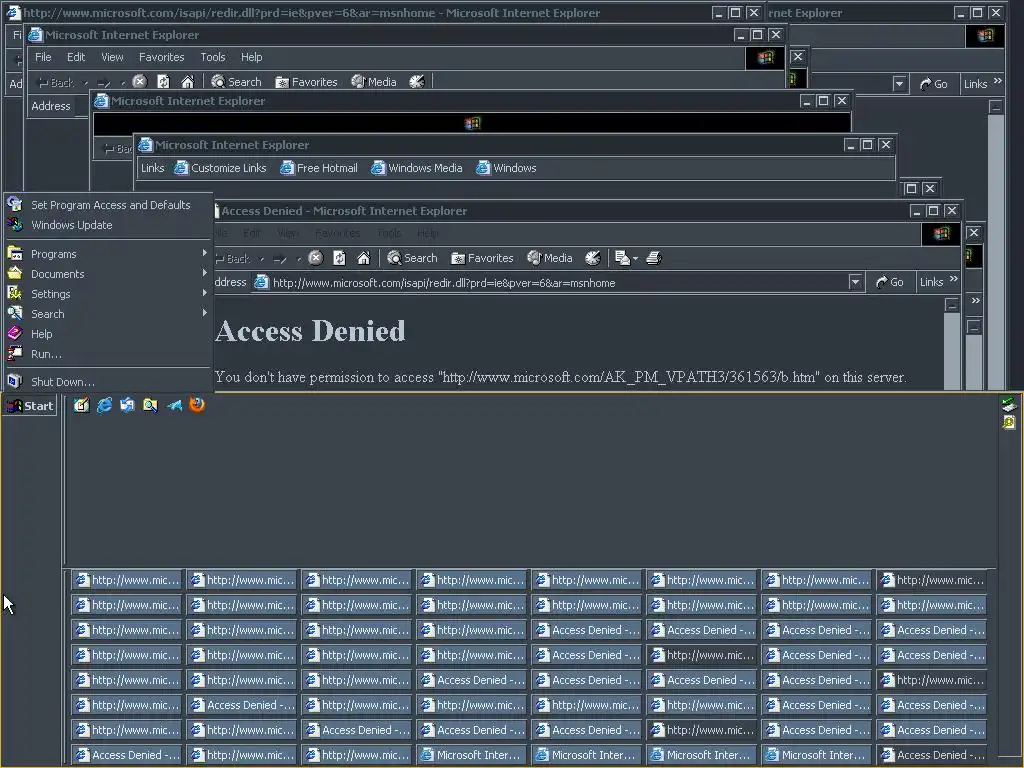Screen dimensions: 1024x768
Task: Click Media in the toolbar under the File menu
Action: 374,82
